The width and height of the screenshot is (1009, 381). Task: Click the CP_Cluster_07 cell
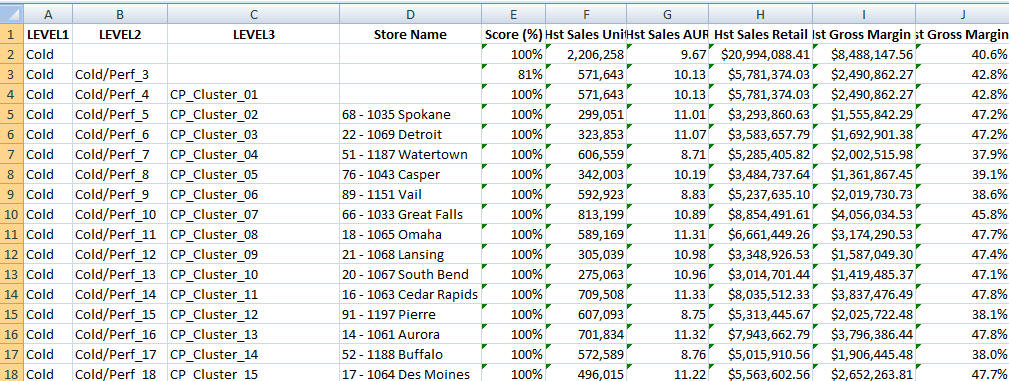[254, 214]
